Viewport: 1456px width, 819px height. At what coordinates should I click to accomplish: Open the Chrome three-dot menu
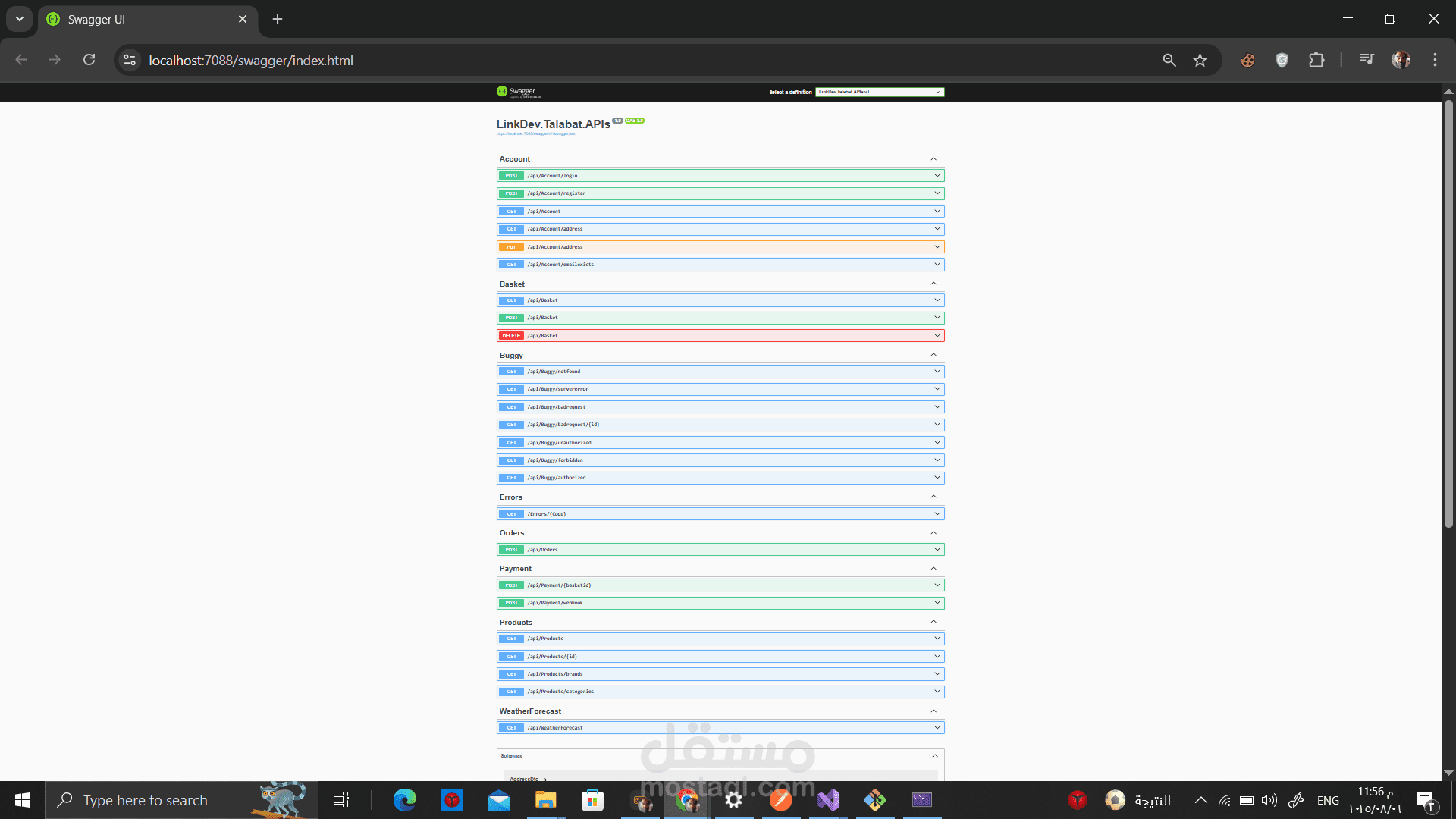(x=1435, y=60)
